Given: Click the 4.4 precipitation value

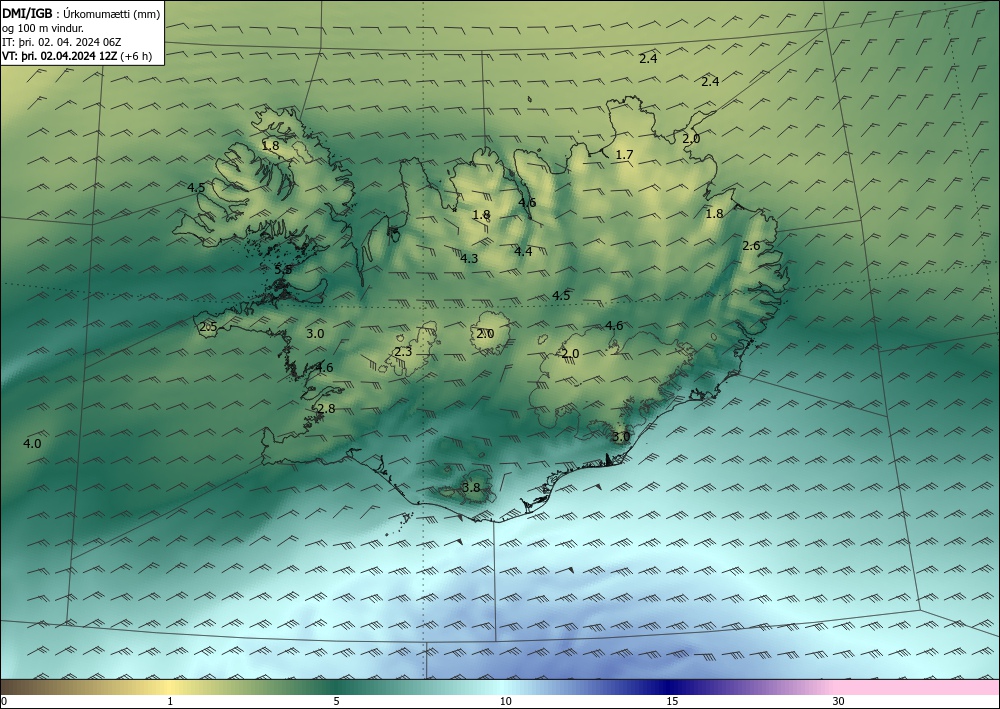Looking at the screenshot, I should coord(523,251).
